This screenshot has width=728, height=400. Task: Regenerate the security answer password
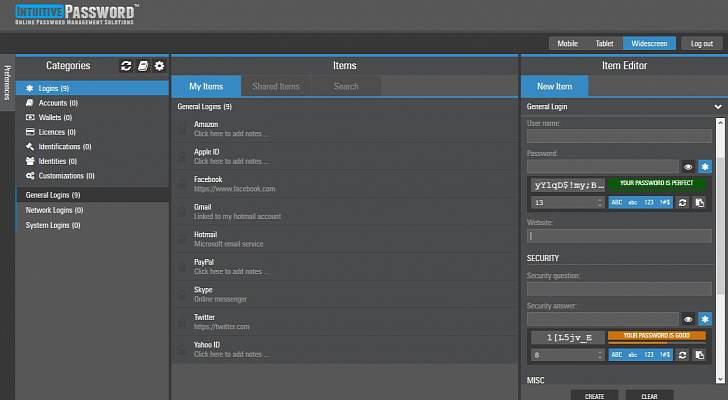click(682, 354)
